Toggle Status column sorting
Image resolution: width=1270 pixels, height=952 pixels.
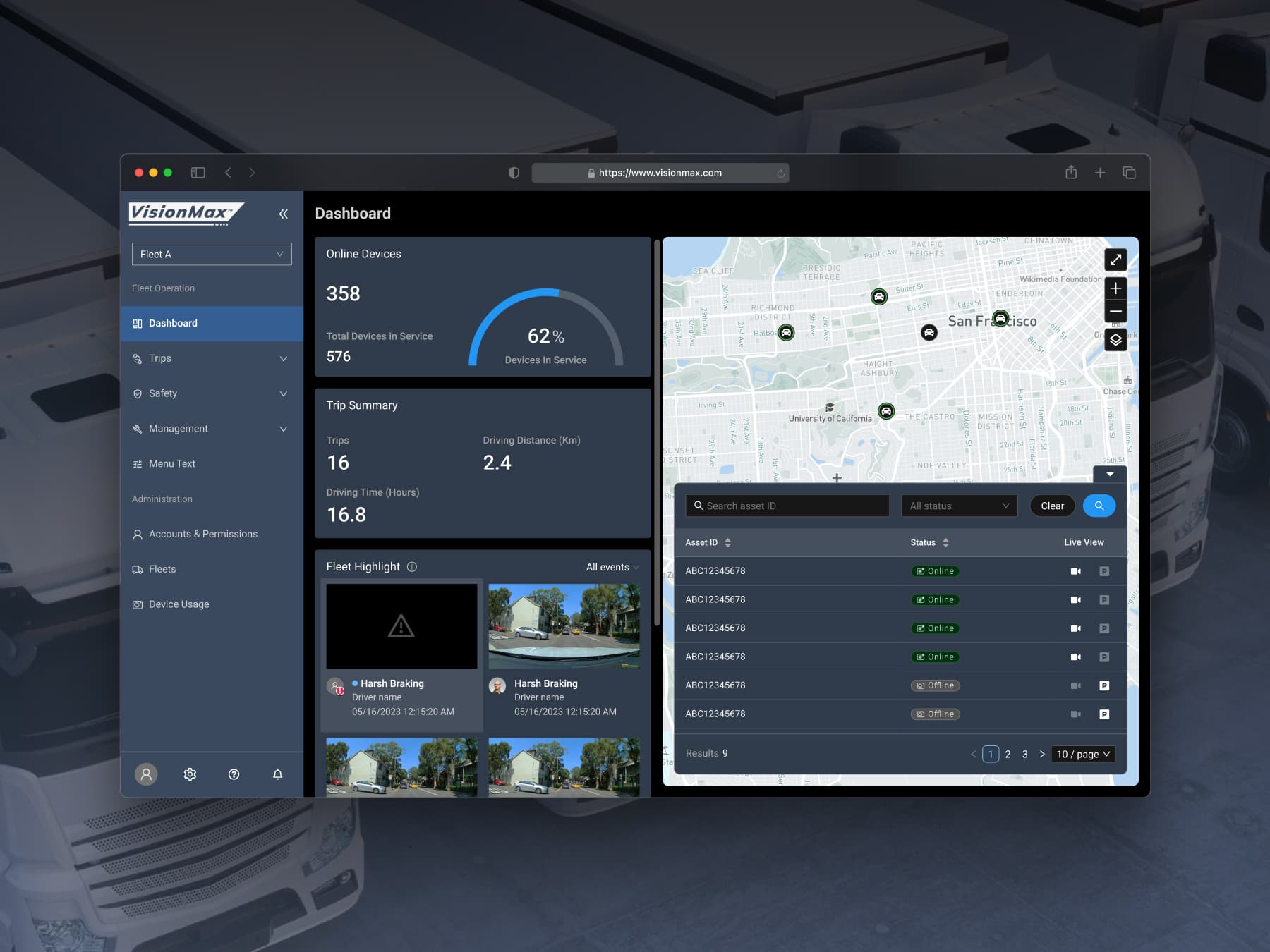pyautogui.click(x=945, y=542)
